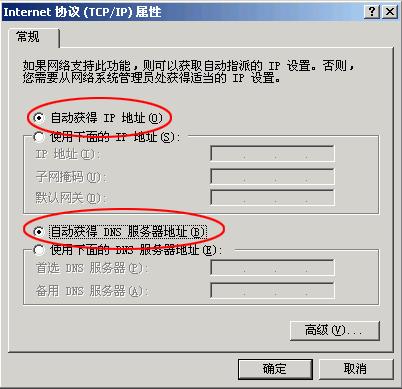402x389 pixels.
Task: Click last octet of 子网掩码 field
Action: [320, 176]
